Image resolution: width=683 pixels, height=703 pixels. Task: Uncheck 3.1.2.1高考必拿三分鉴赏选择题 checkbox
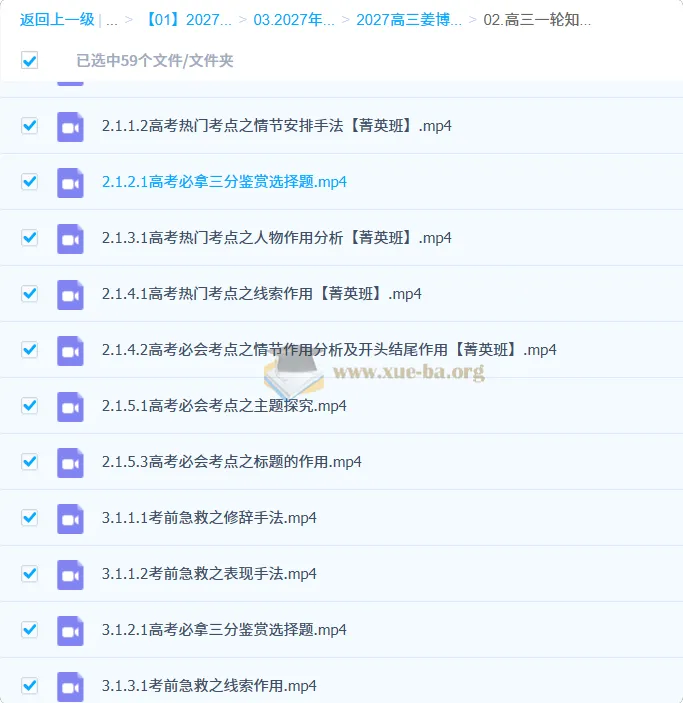(x=30, y=630)
